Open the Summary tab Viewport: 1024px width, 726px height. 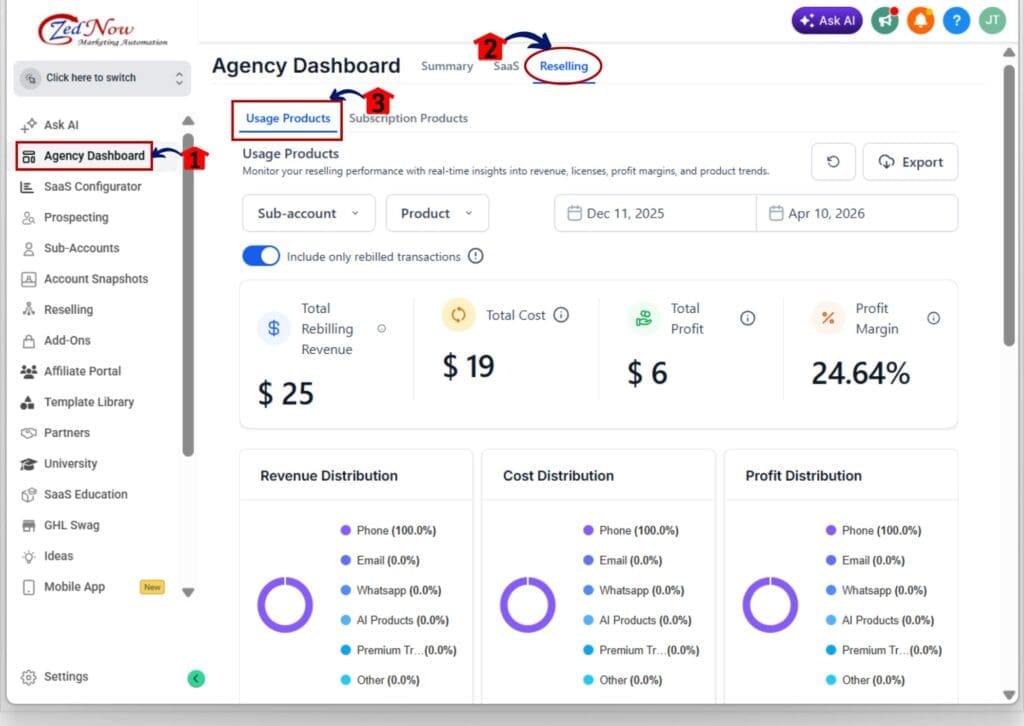click(x=446, y=66)
